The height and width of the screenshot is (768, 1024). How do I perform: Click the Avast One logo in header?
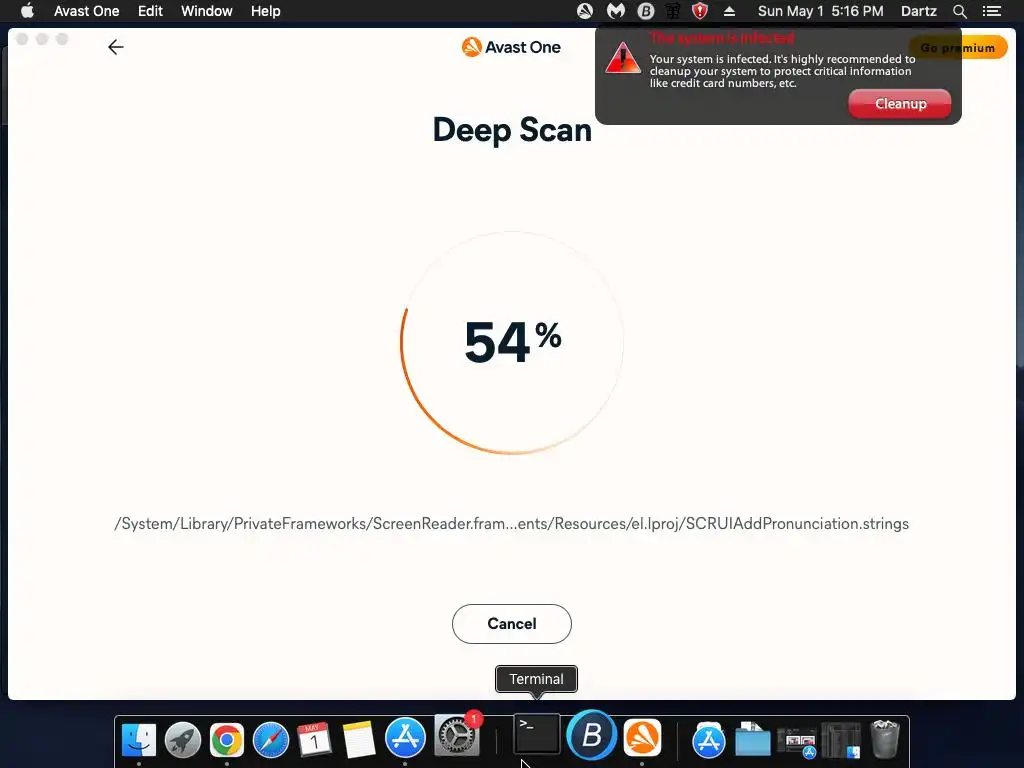[x=511, y=47]
